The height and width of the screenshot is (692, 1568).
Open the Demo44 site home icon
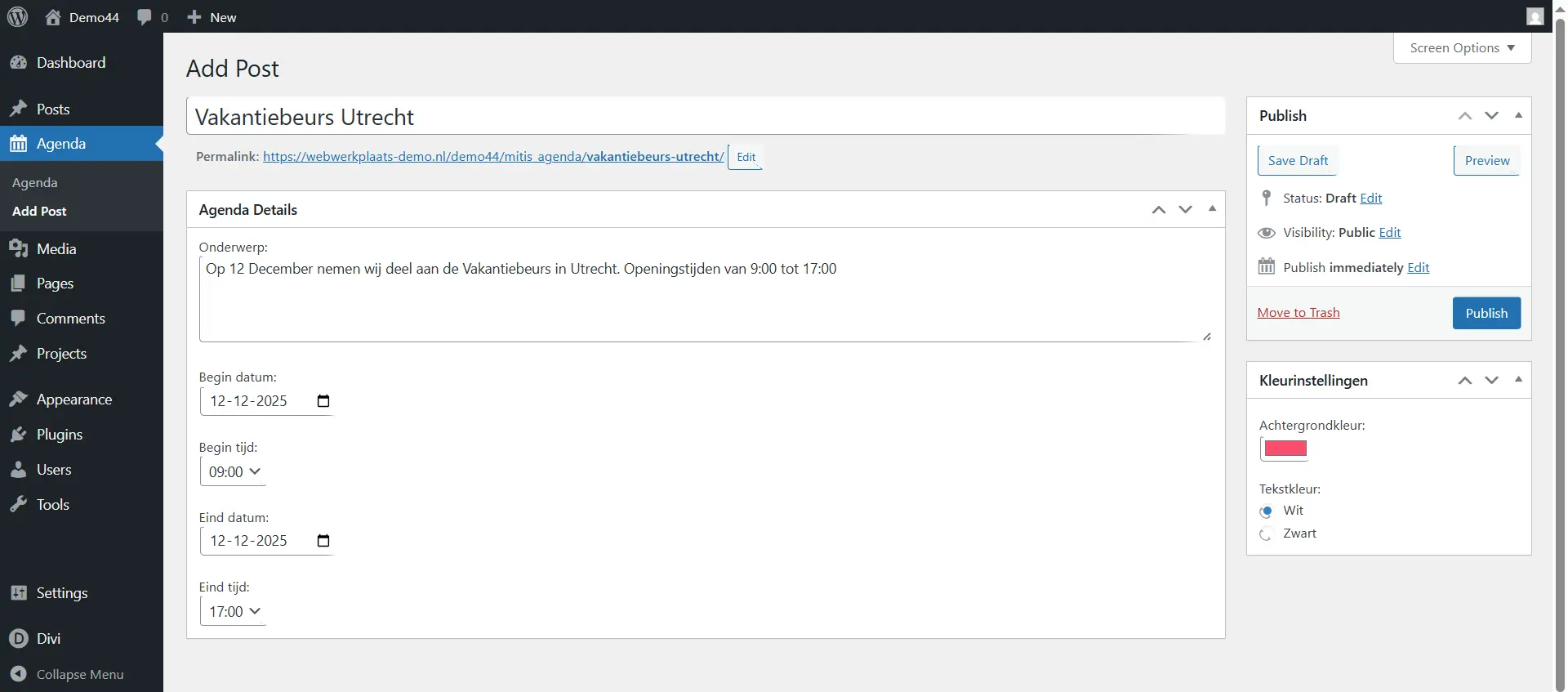(x=53, y=17)
